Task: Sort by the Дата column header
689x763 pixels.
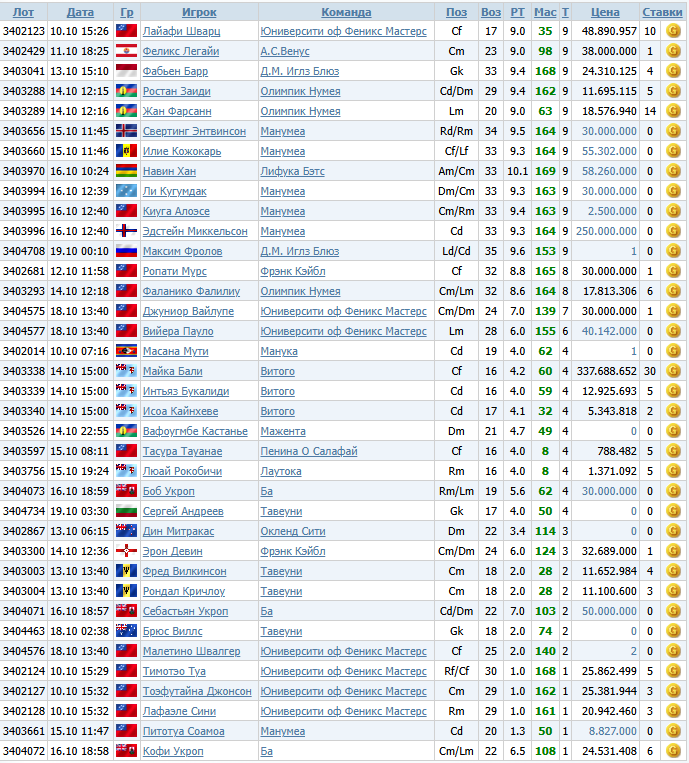Action: pyautogui.click(x=80, y=12)
